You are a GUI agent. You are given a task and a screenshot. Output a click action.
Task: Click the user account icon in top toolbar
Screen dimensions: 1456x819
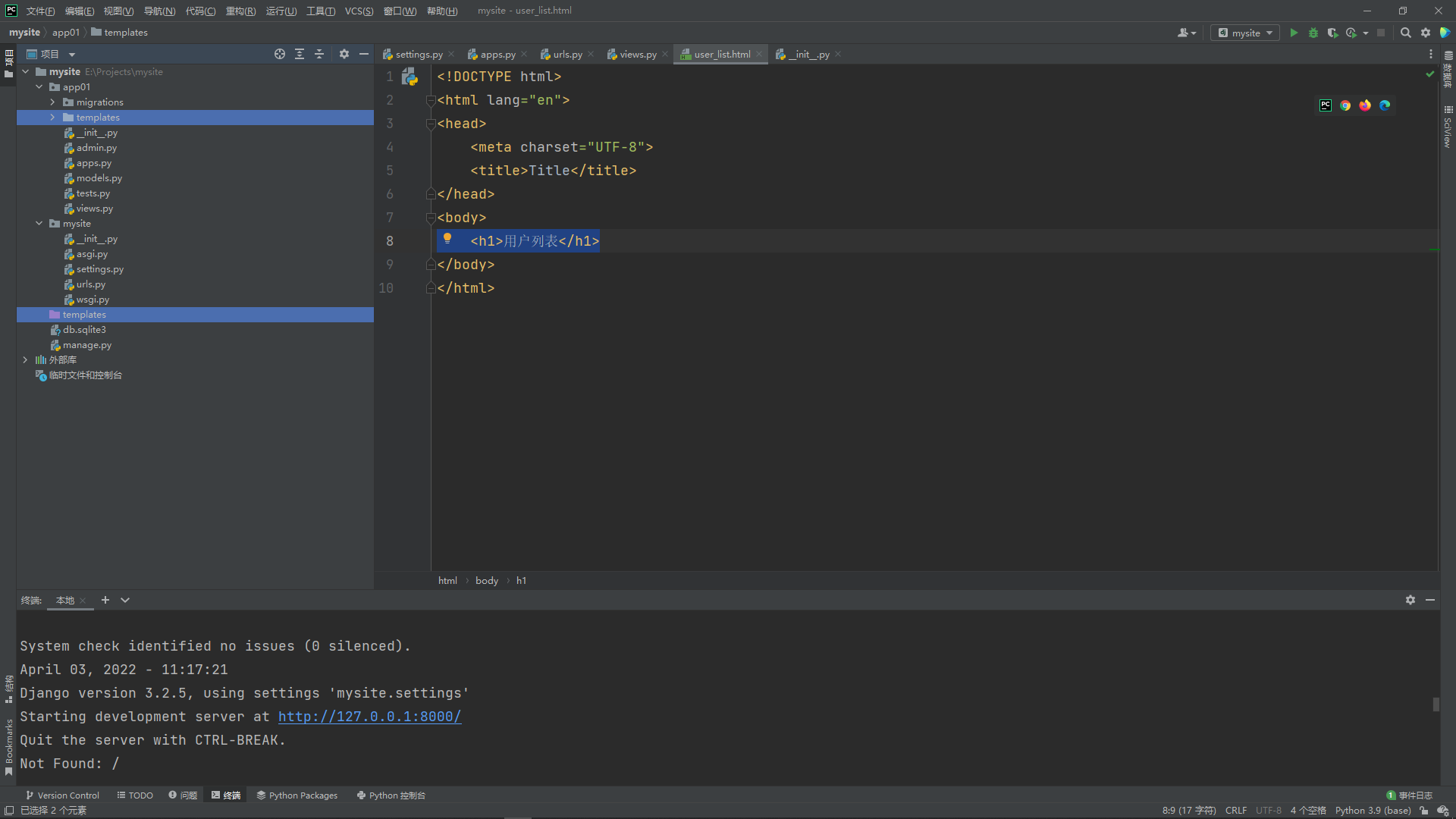1187,33
